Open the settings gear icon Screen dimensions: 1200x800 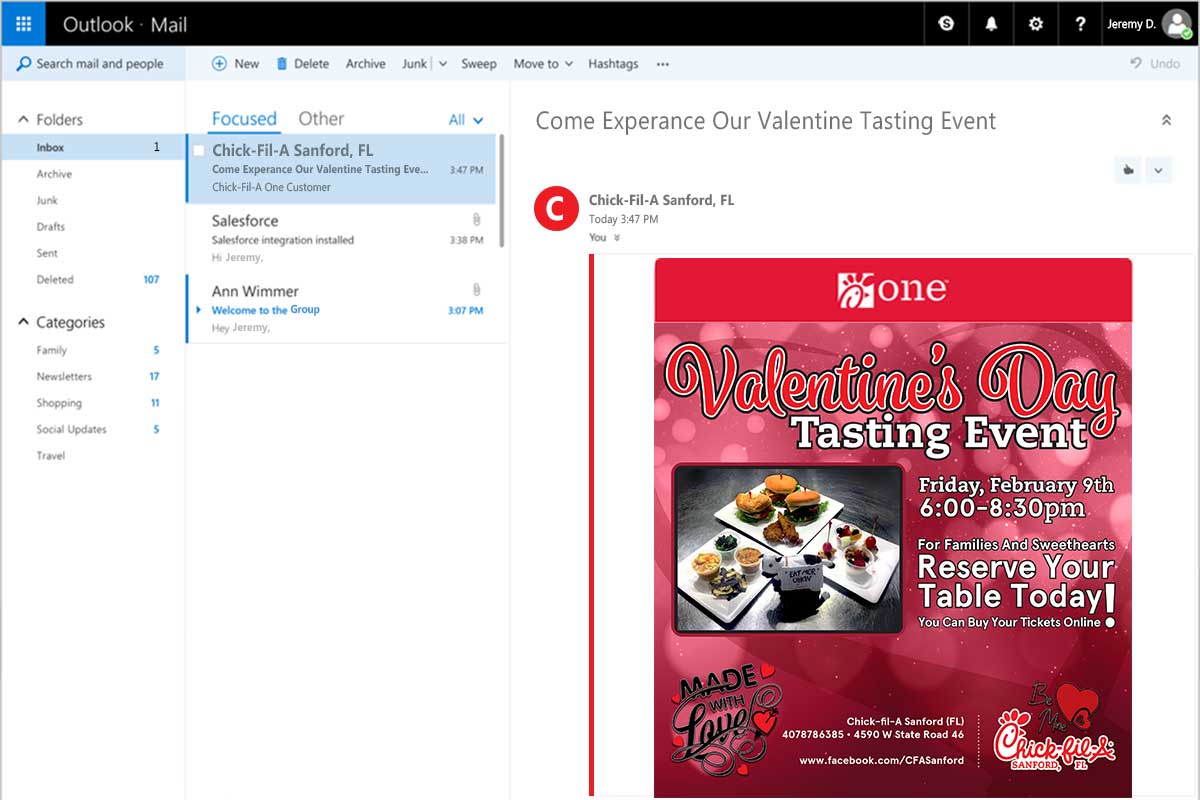1036,24
